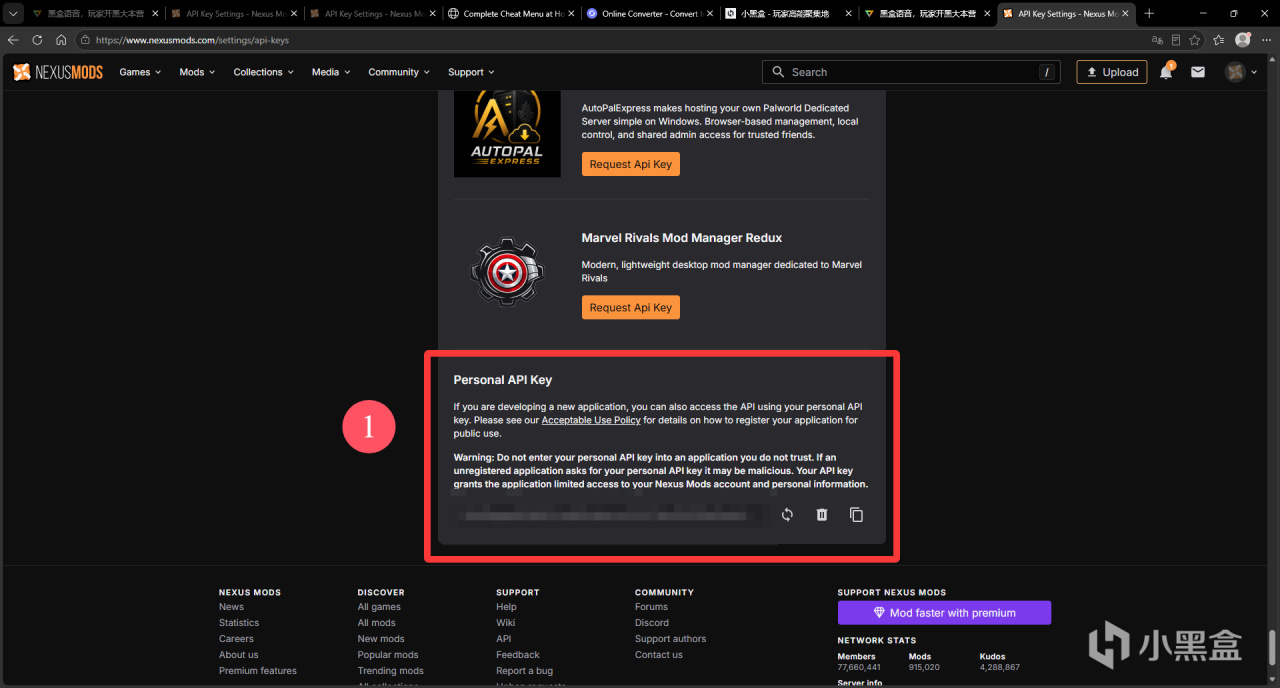The height and width of the screenshot is (688, 1280).
Task: Expand the Games menu
Action: pyautogui.click(x=140, y=72)
